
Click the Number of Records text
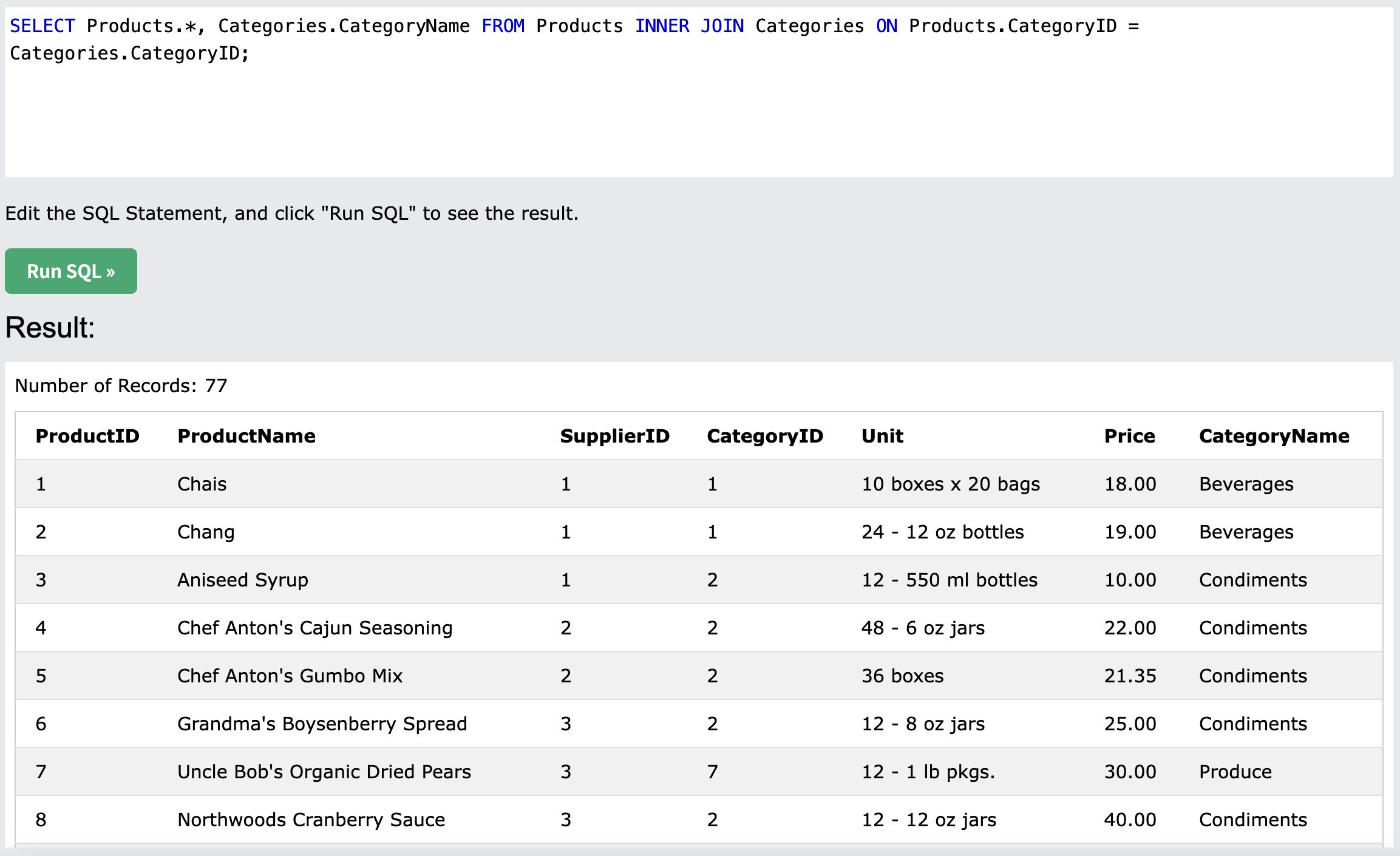coord(121,386)
